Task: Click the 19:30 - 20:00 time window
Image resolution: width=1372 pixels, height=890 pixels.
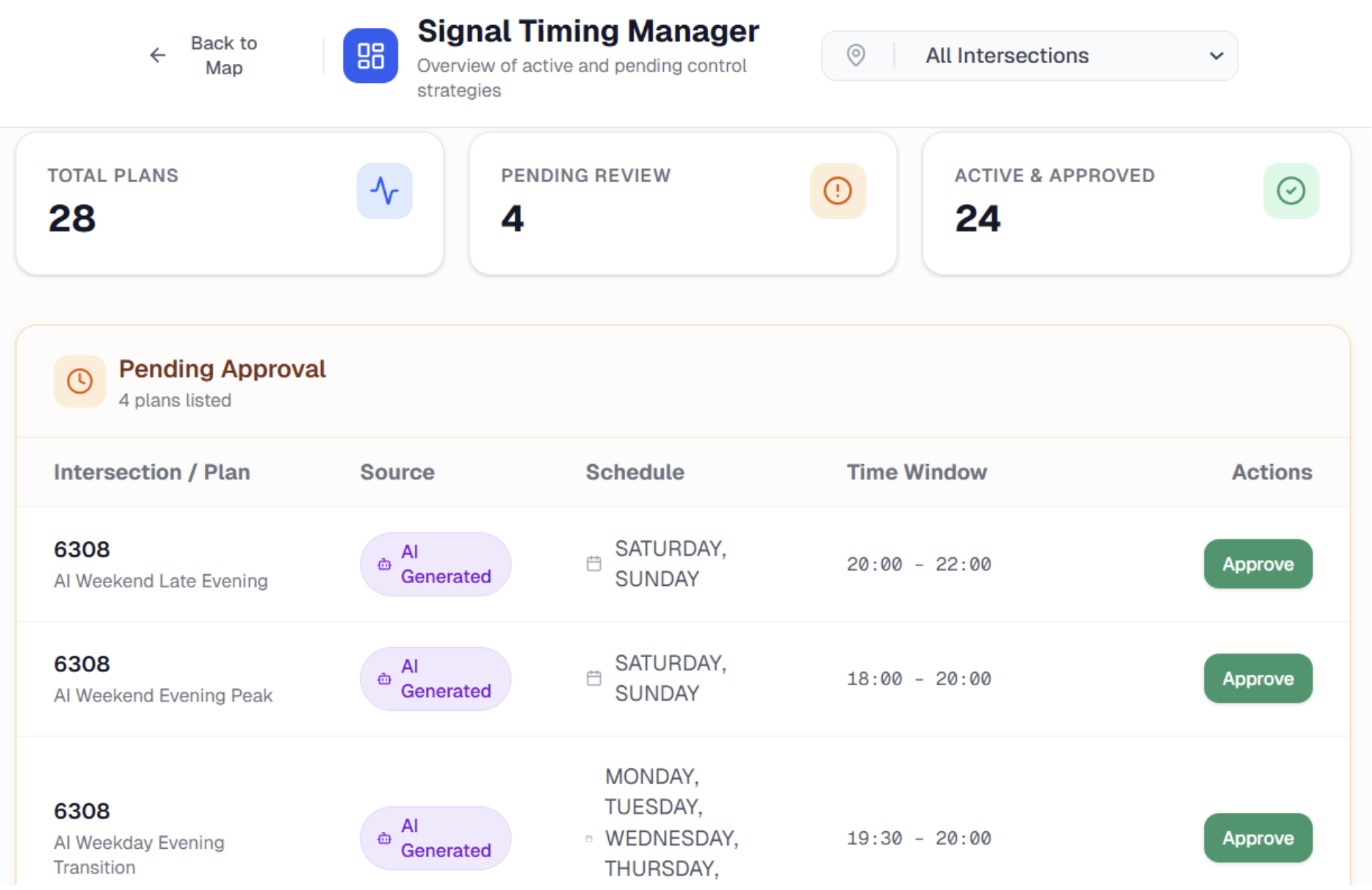Action: tap(919, 838)
